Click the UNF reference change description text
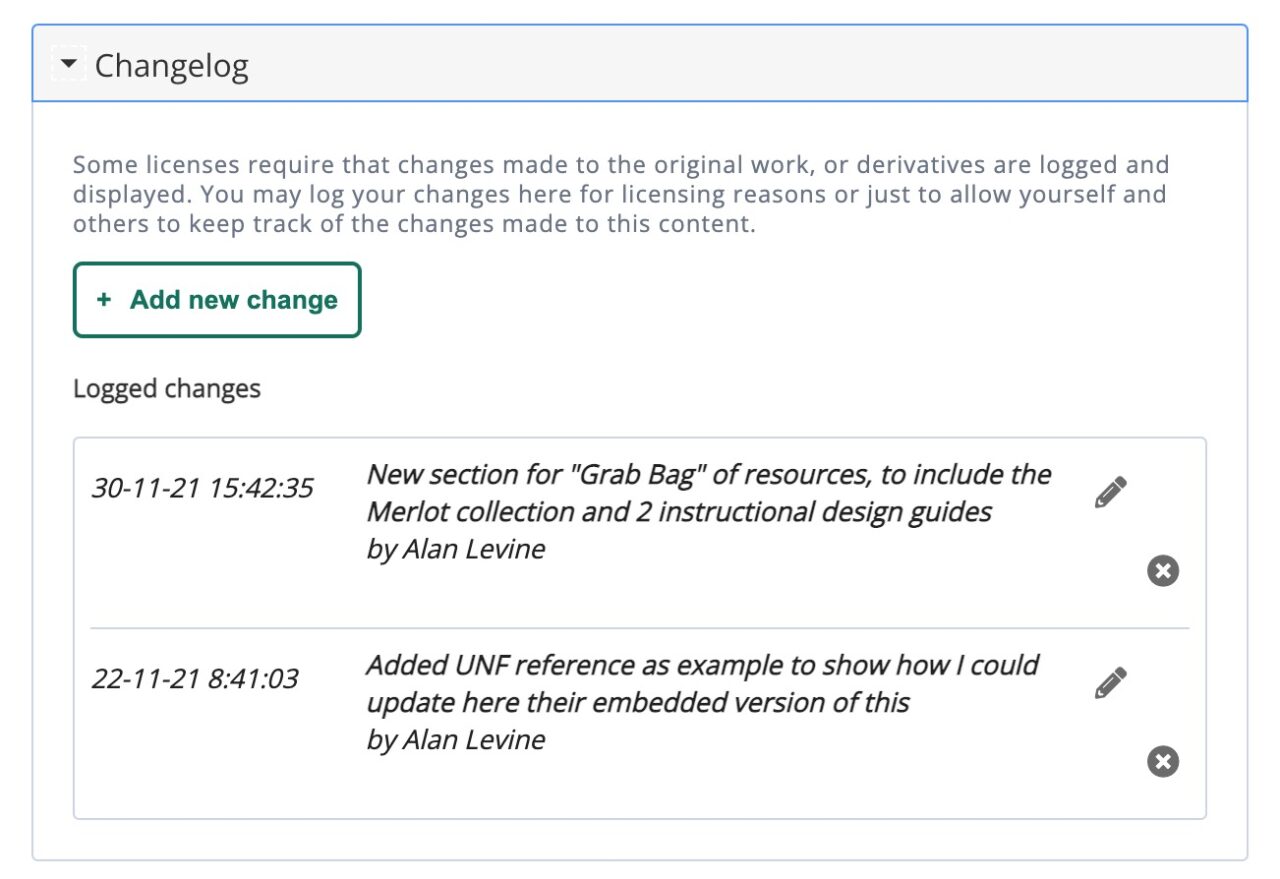The height and width of the screenshot is (879, 1280). (x=703, y=684)
